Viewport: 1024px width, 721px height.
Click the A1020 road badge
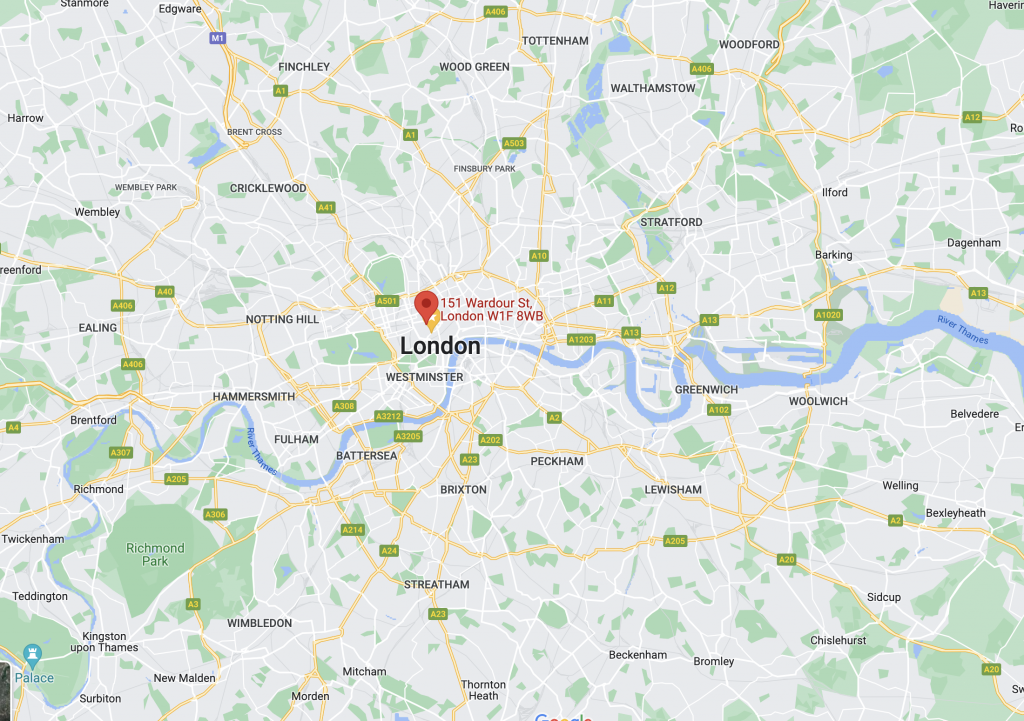(x=828, y=315)
